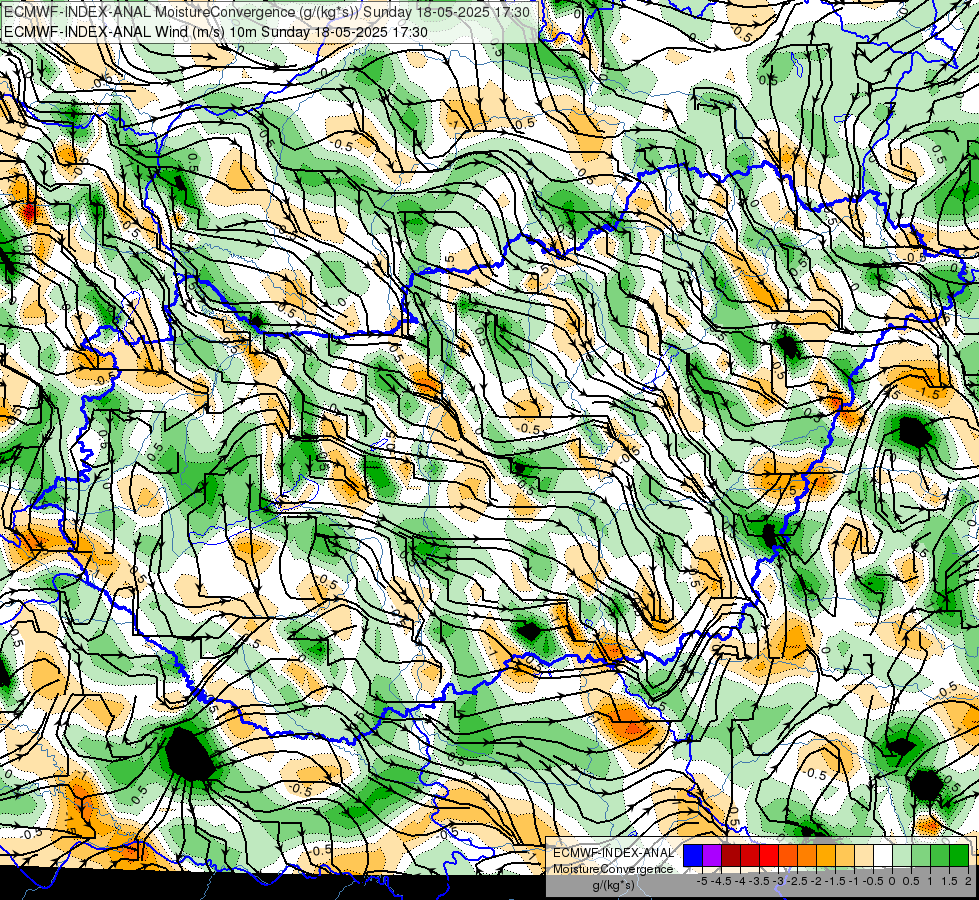This screenshot has height=900, width=979.
Task: Select the pale peach swatch between -1 and -0.5
Action: (864, 856)
